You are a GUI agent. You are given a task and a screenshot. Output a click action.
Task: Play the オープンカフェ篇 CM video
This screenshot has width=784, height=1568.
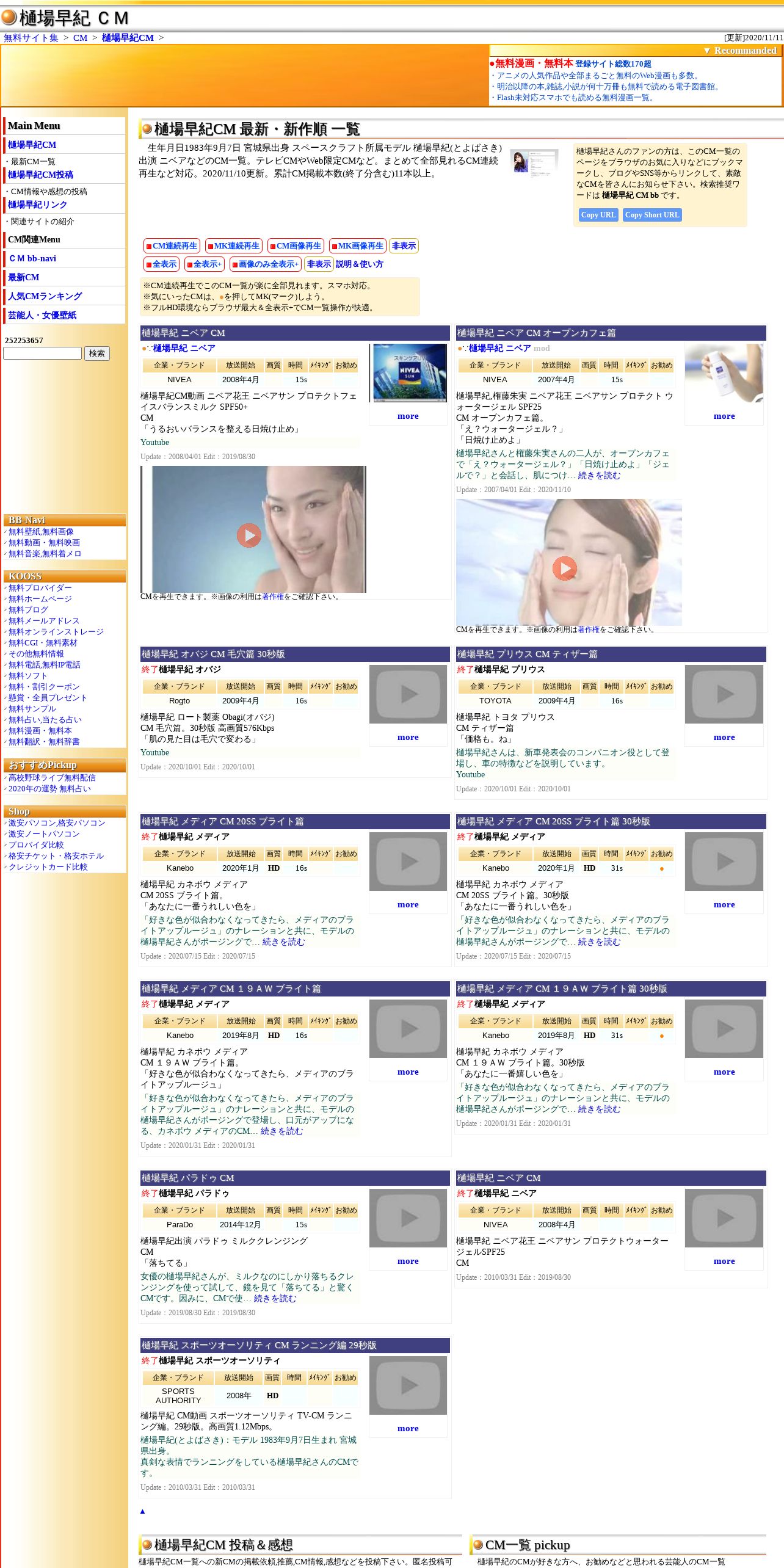[x=565, y=568]
